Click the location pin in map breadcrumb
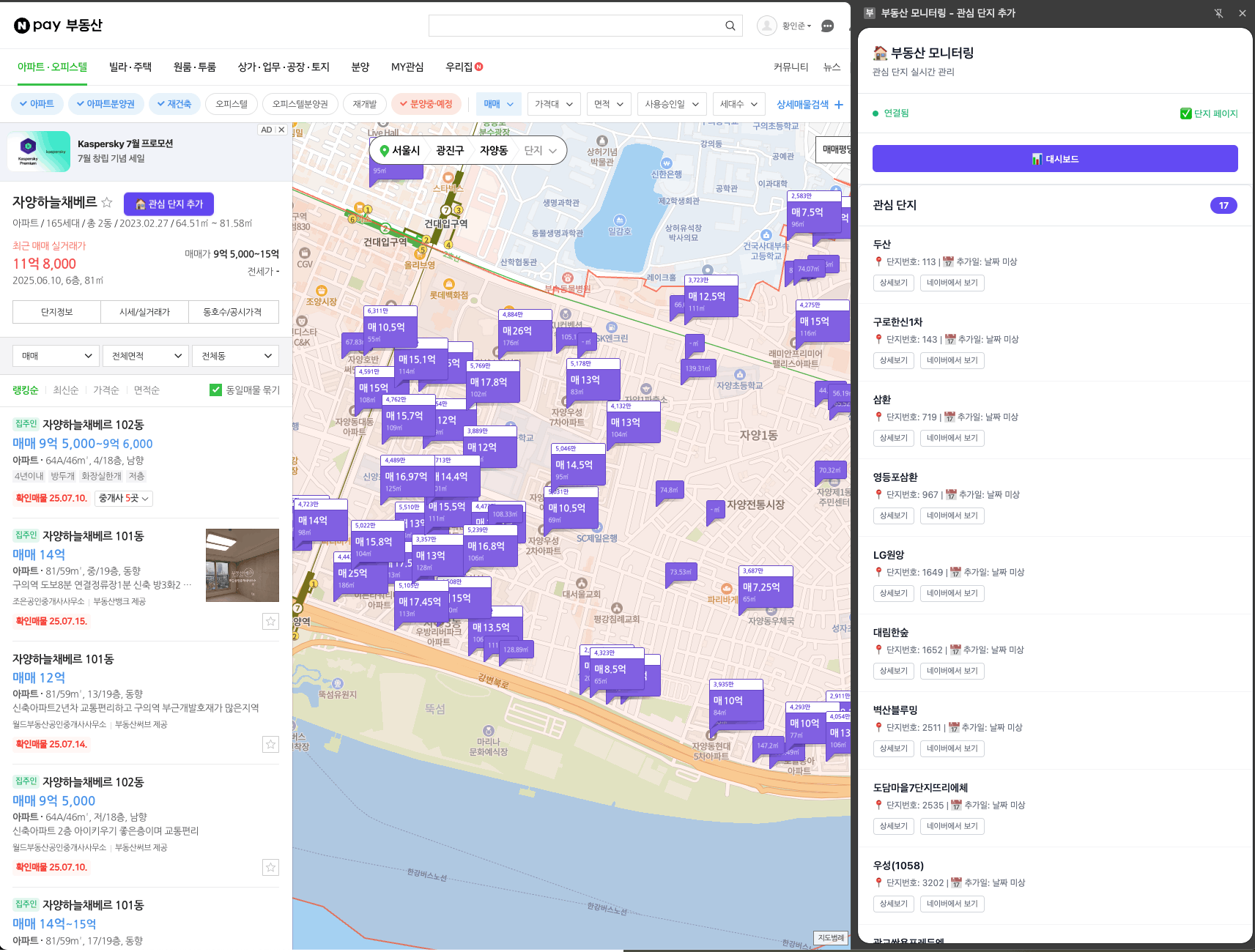1255x952 pixels. [x=384, y=151]
